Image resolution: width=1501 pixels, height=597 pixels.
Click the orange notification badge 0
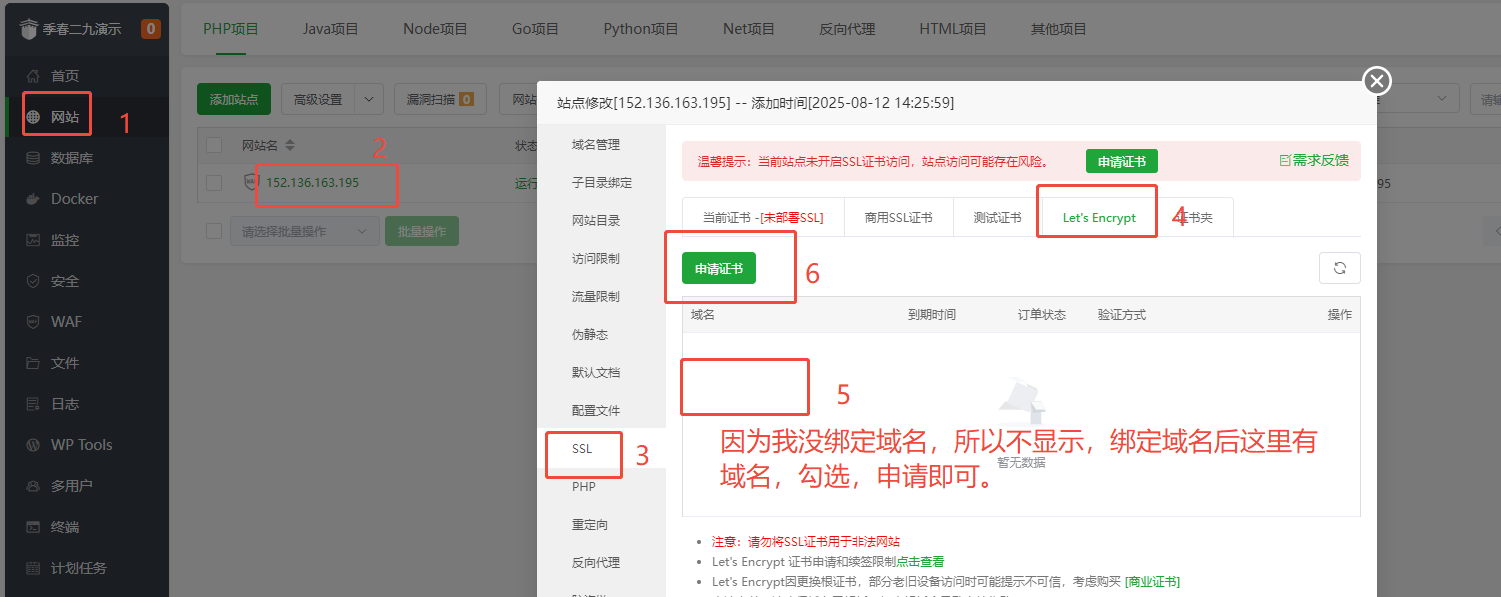click(x=151, y=28)
